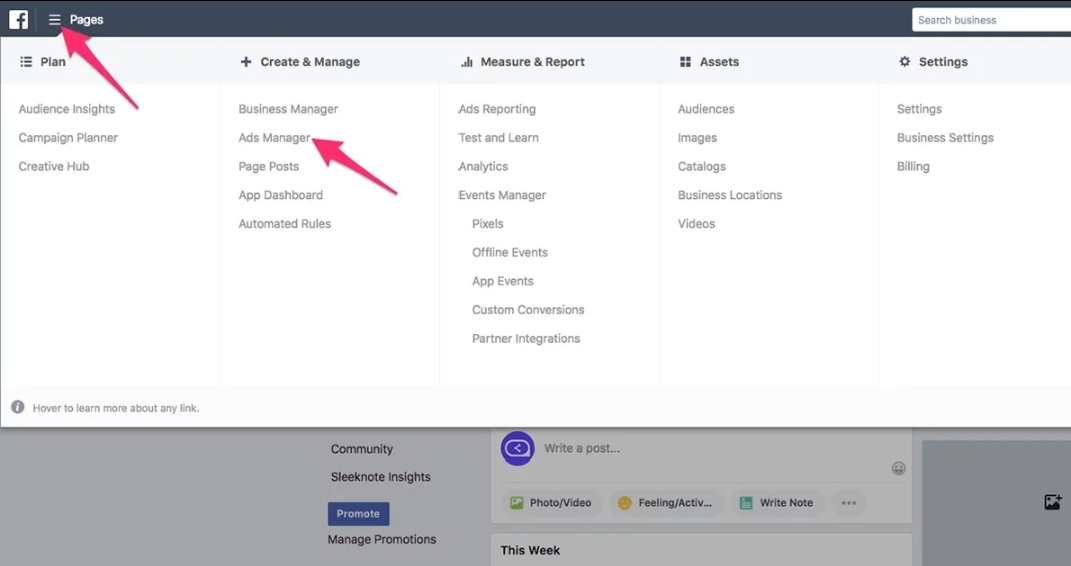This screenshot has height=566, width=1071.
Task: Click the Photo/Video button
Action: click(x=552, y=503)
